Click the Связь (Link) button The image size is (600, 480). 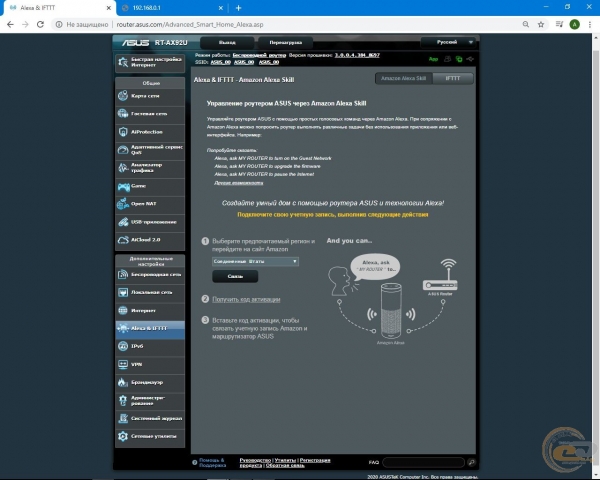tap(235, 276)
